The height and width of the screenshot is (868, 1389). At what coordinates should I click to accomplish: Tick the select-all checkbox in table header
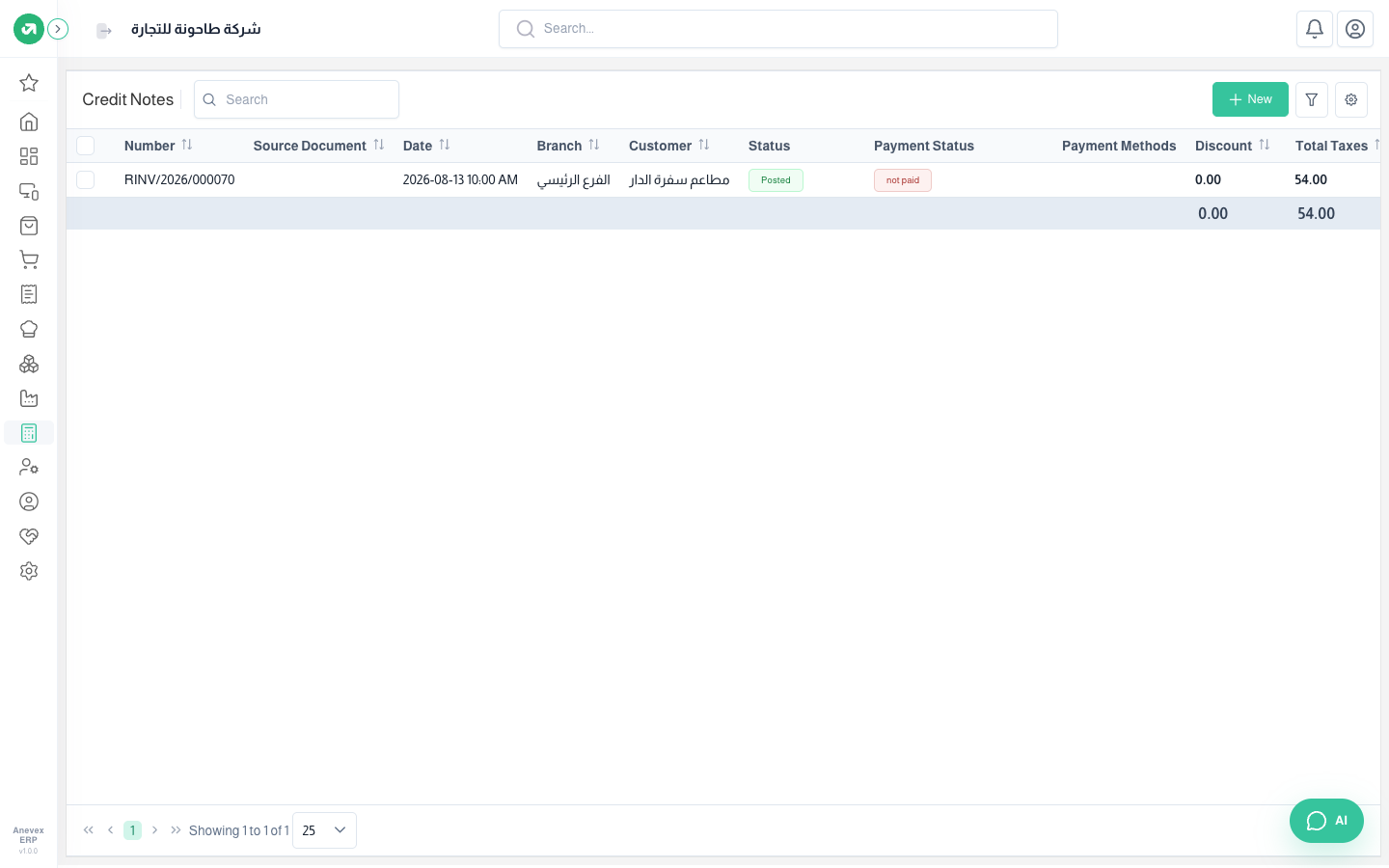click(x=86, y=146)
